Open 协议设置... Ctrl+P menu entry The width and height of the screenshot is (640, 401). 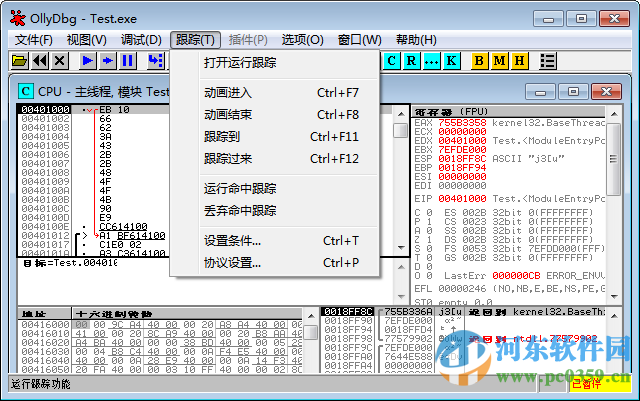tap(275, 263)
